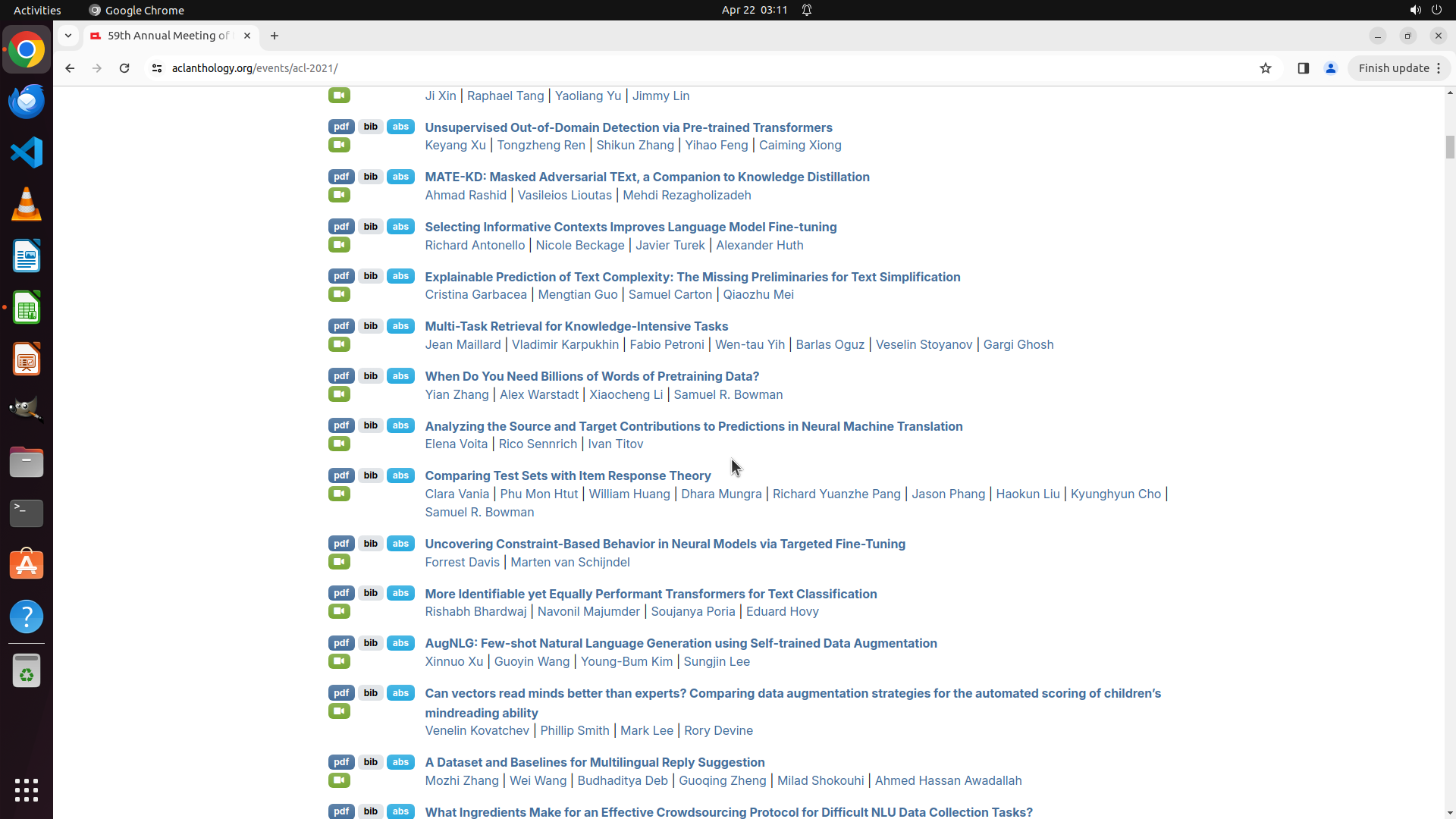The height and width of the screenshot is (819, 1456).
Task: Open video for Multi-Task Retrieval paper
Action: pos(339,345)
